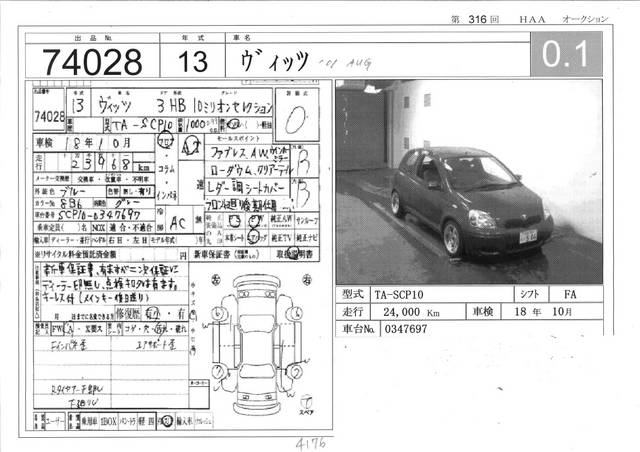The height and width of the screenshot is (452, 640).
Task: Click handwritten 1000 engine displacement
Action: [196, 124]
